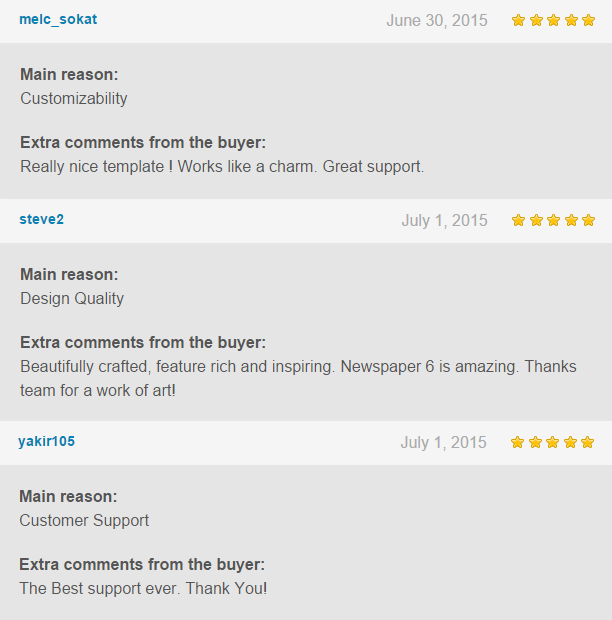The width and height of the screenshot is (612, 620).
Task: Click the Design Quality reason text
Action: click(72, 298)
